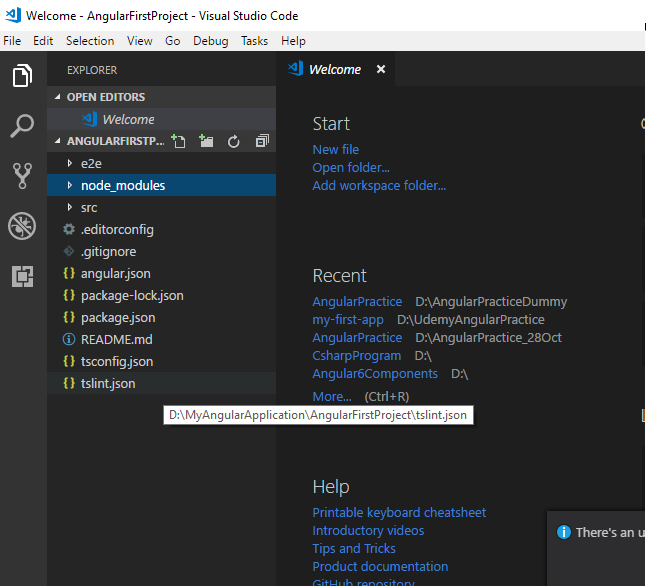Open recent my-first-app project
The height and width of the screenshot is (586, 646).
348,319
